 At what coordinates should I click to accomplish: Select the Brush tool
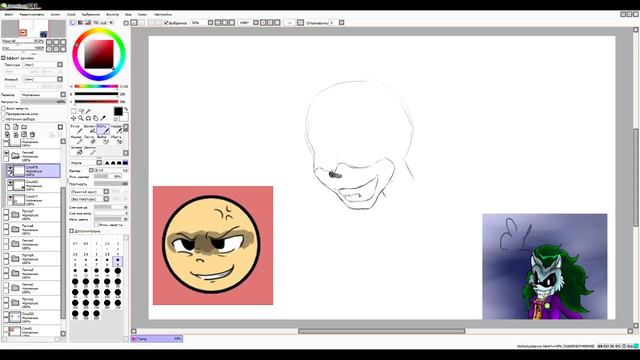[103, 129]
